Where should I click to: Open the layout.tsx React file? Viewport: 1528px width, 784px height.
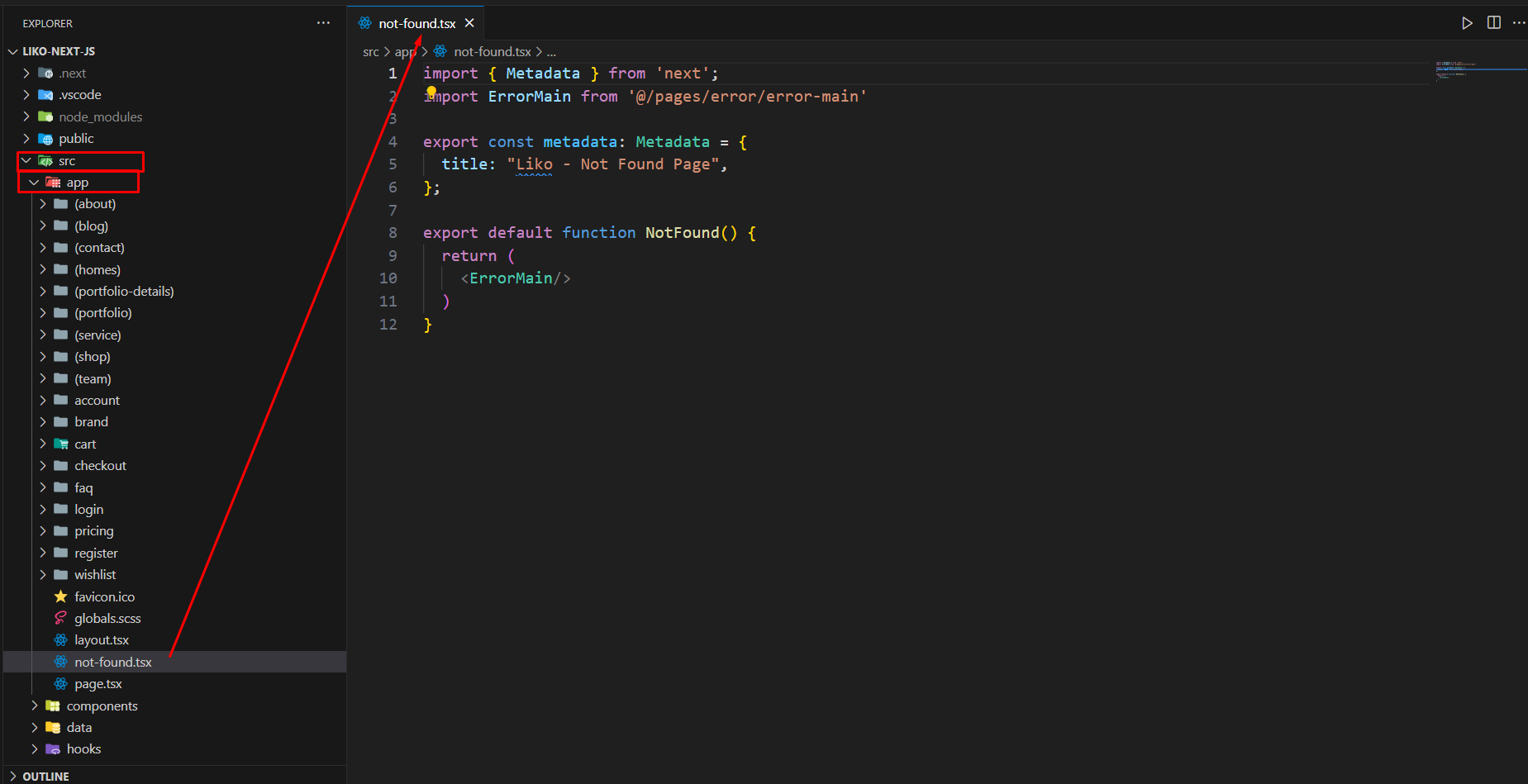tap(101, 640)
